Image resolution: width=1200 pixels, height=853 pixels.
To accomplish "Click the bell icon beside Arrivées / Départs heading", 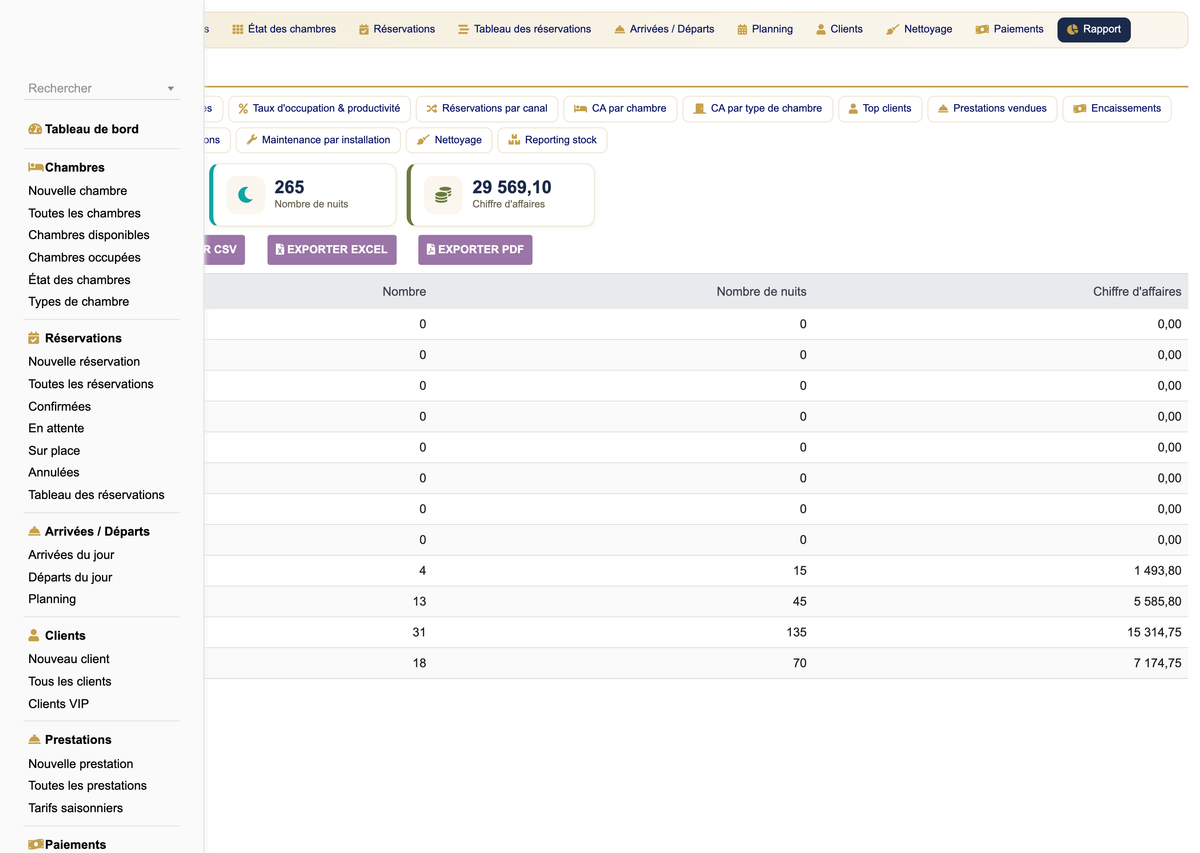I will tap(35, 531).
